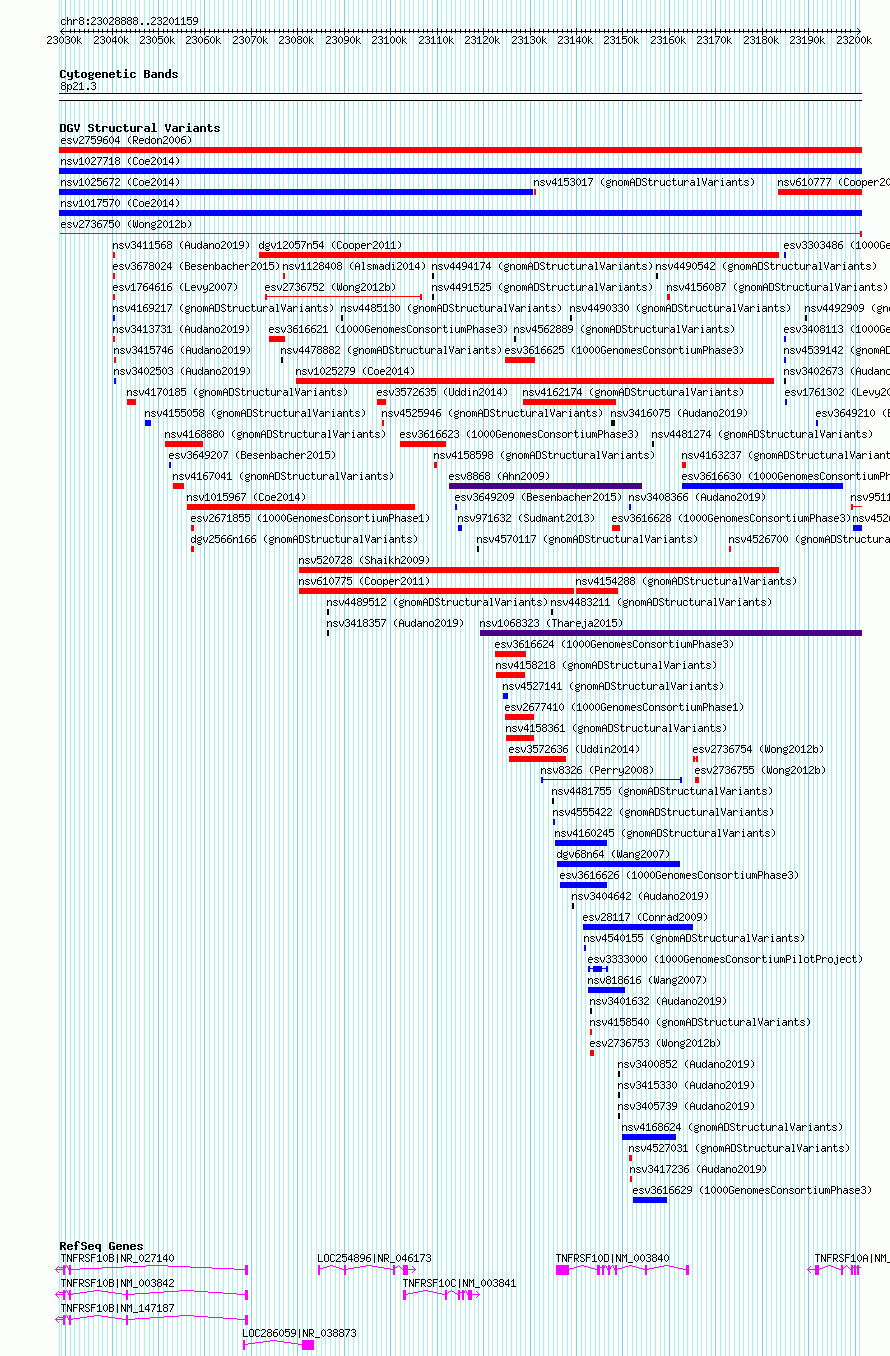890x1356 pixels.
Task: Open esv2671855 1000GenomesConsortiumPhase1 label
Action: (310, 518)
